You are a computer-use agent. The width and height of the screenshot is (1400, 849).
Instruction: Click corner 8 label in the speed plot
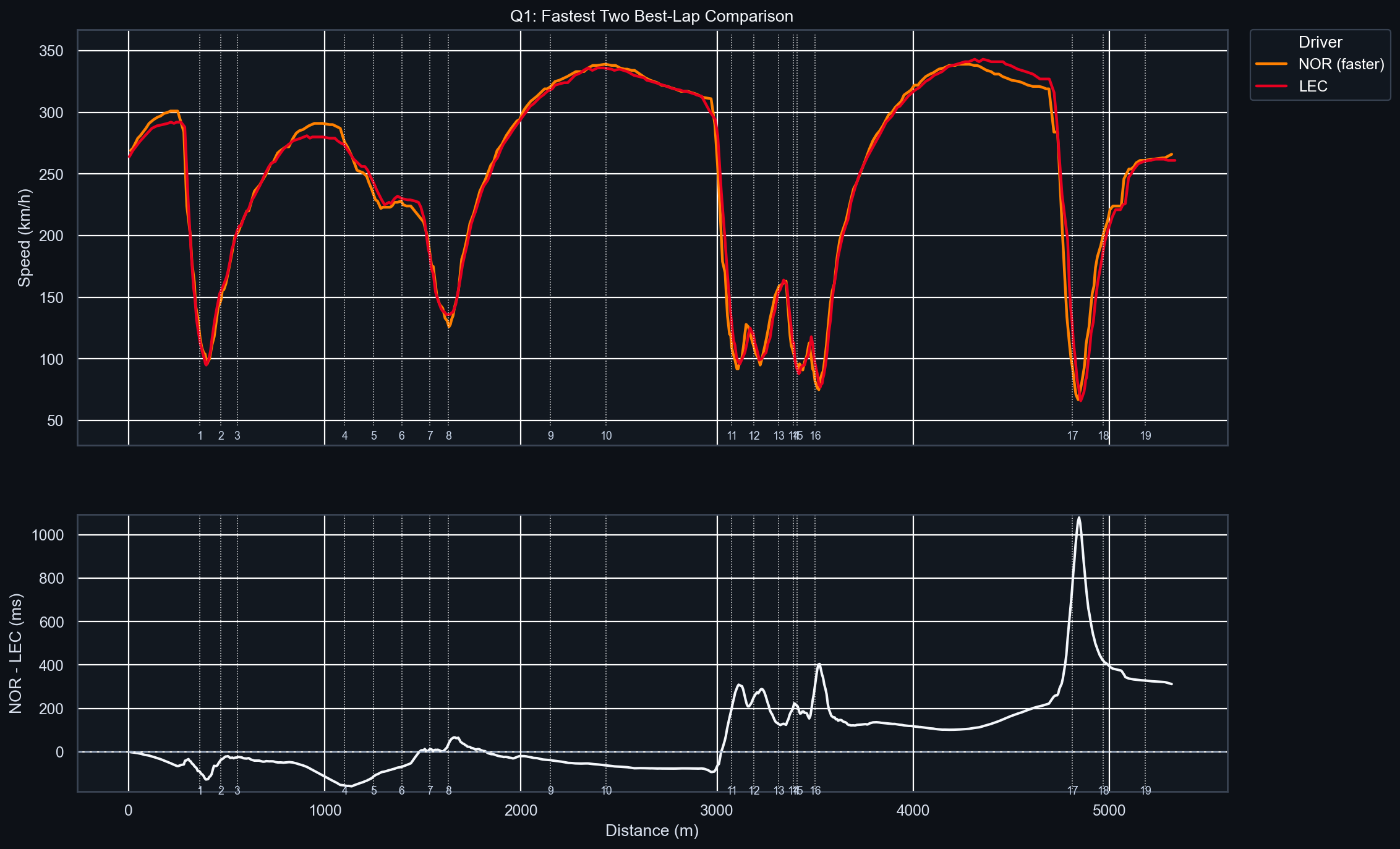click(448, 435)
